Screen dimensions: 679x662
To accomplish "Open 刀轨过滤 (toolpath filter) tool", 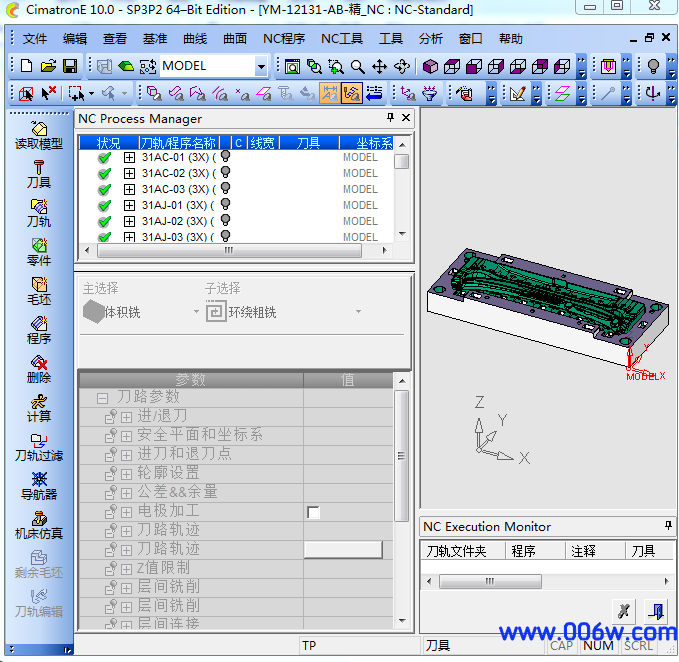I will [39, 448].
